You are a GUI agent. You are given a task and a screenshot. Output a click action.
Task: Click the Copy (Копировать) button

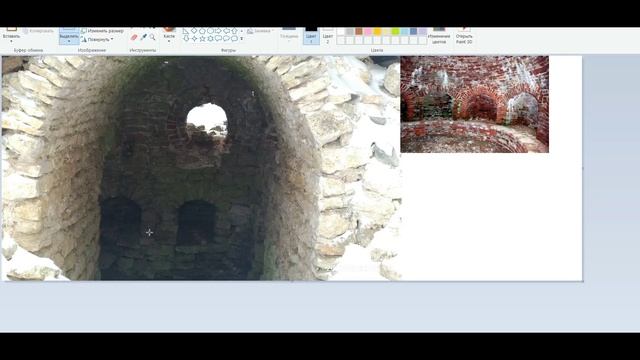click(x=38, y=31)
